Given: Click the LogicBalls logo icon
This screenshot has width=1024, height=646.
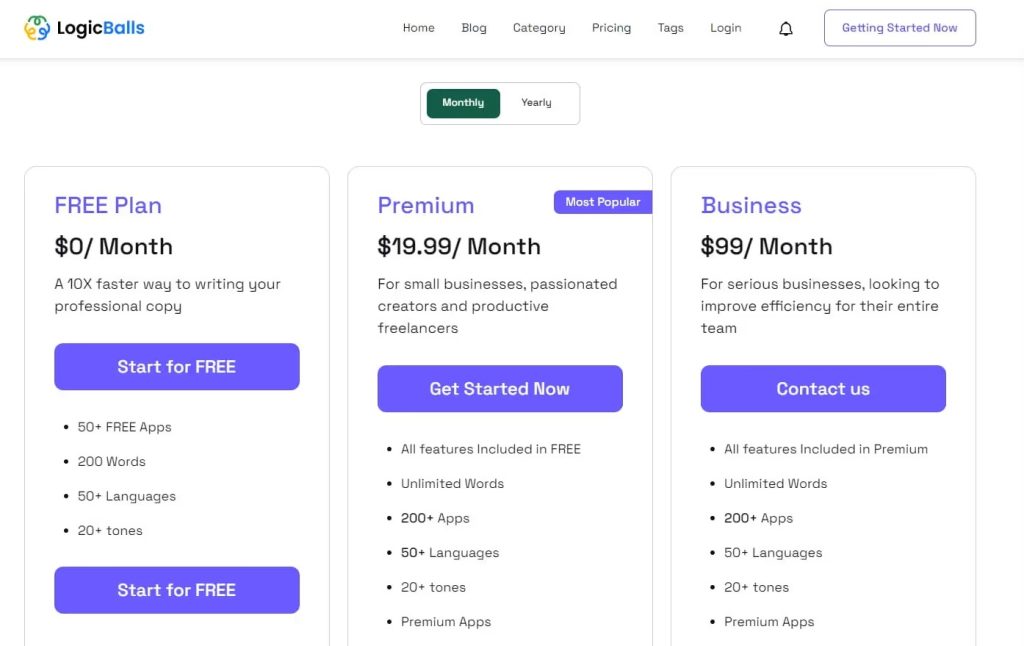Looking at the screenshot, I should [x=37, y=28].
